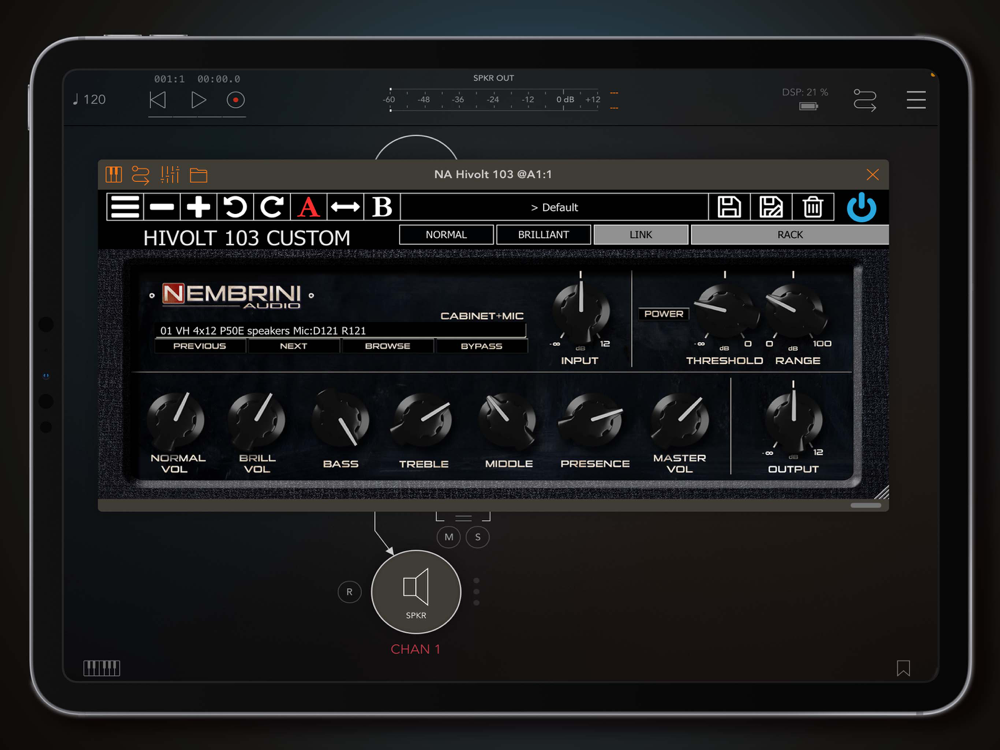The width and height of the screenshot is (1000, 750).
Task: Click the SPKR OUT level meter
Action: click(x=493, y=99)
